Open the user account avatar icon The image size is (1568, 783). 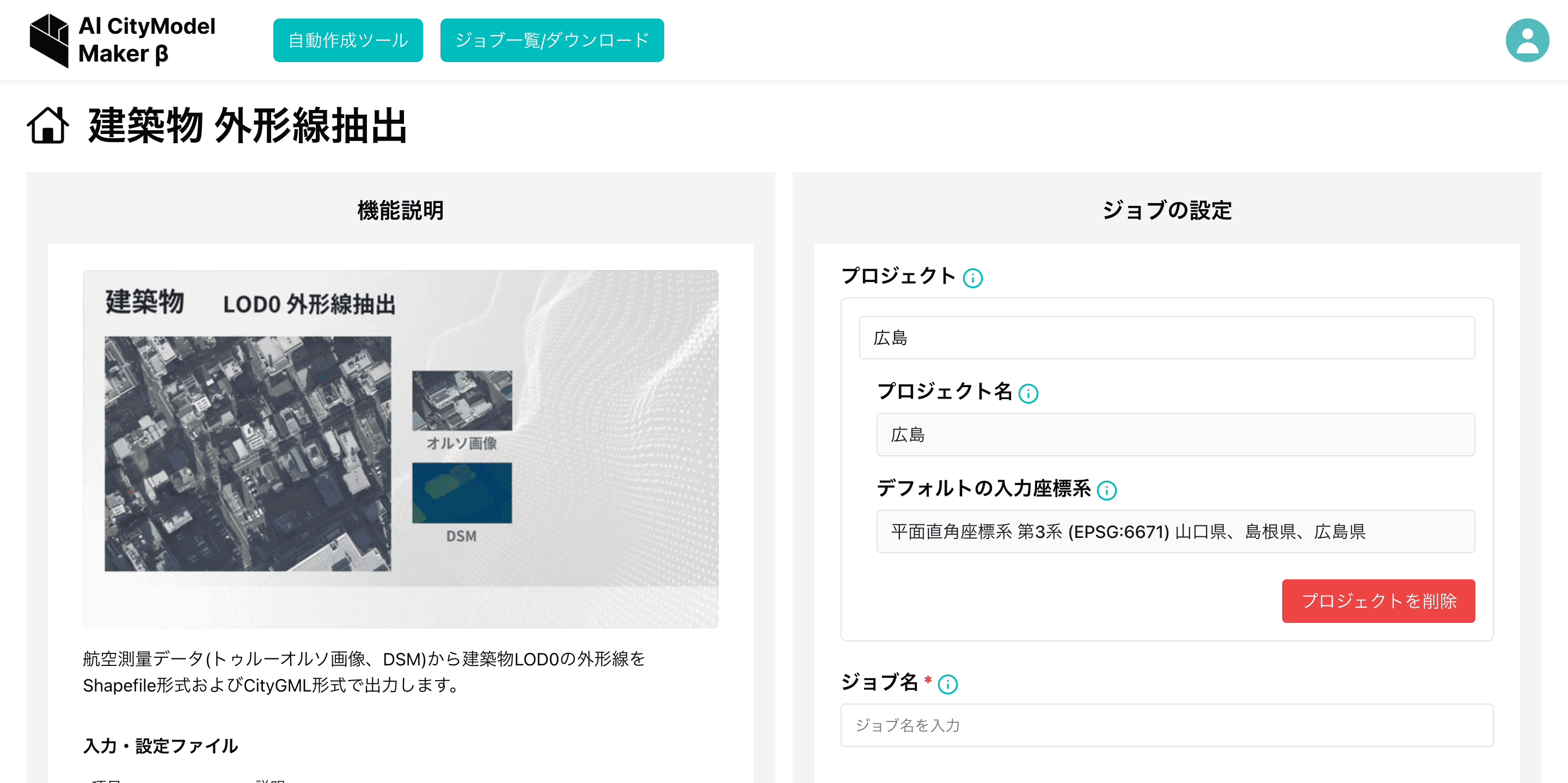[1527, 40]
